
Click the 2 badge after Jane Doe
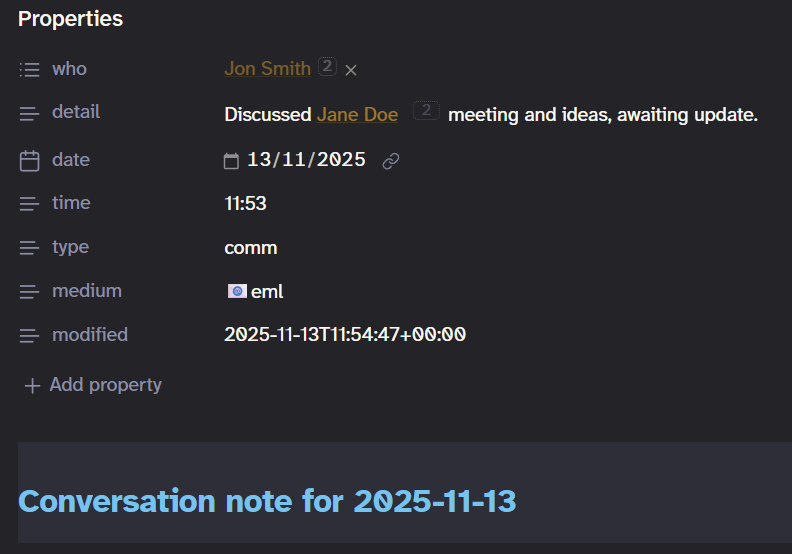[x=426, y=112]
